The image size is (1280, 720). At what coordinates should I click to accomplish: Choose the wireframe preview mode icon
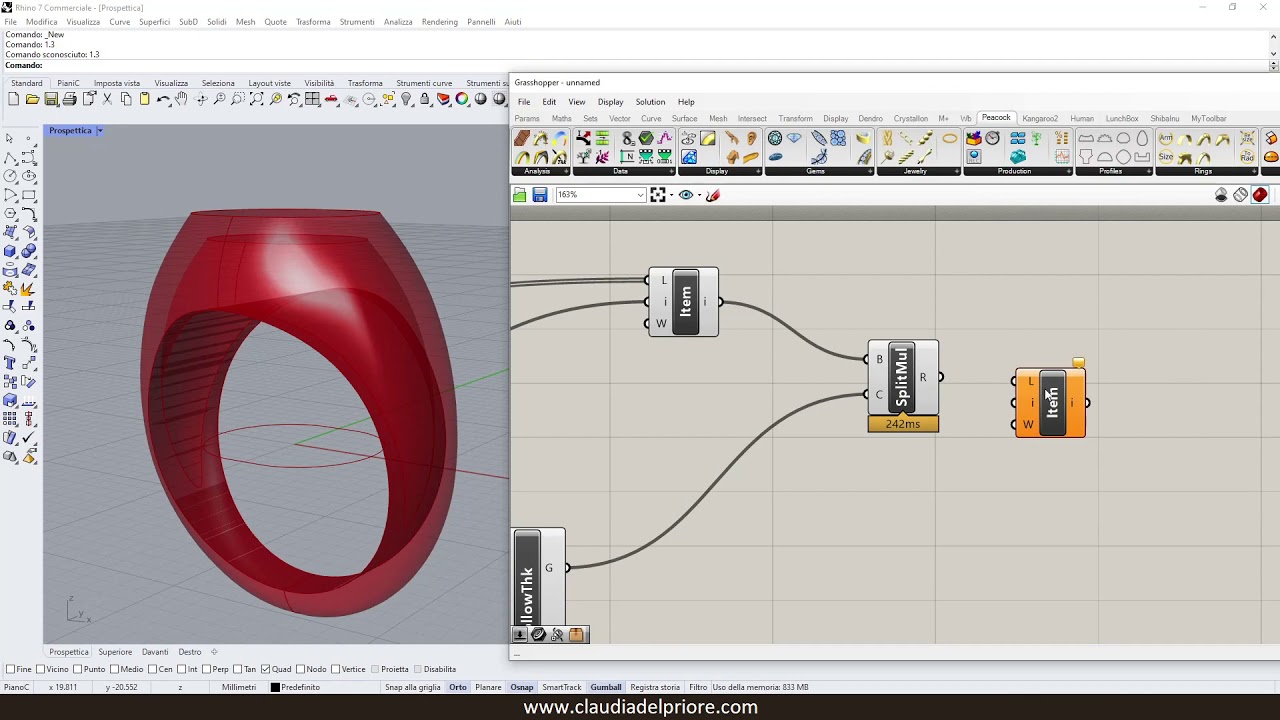point(1241,195)
